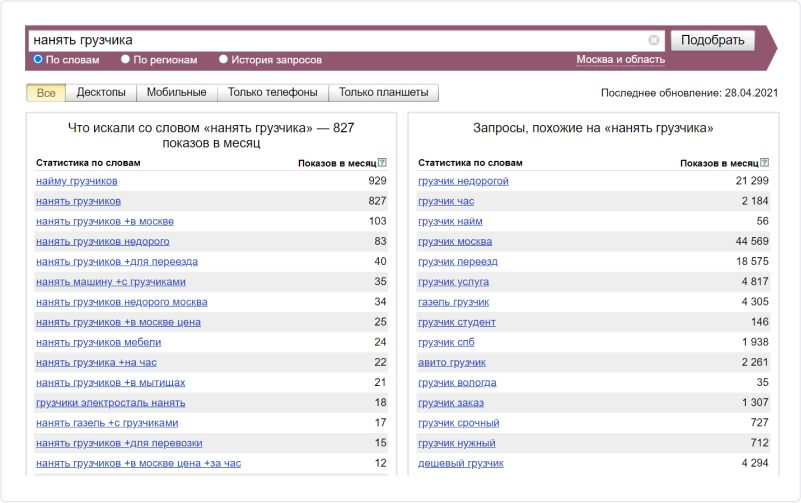Switch to the 'Десктопы' tab

click(x=101, y=93)
